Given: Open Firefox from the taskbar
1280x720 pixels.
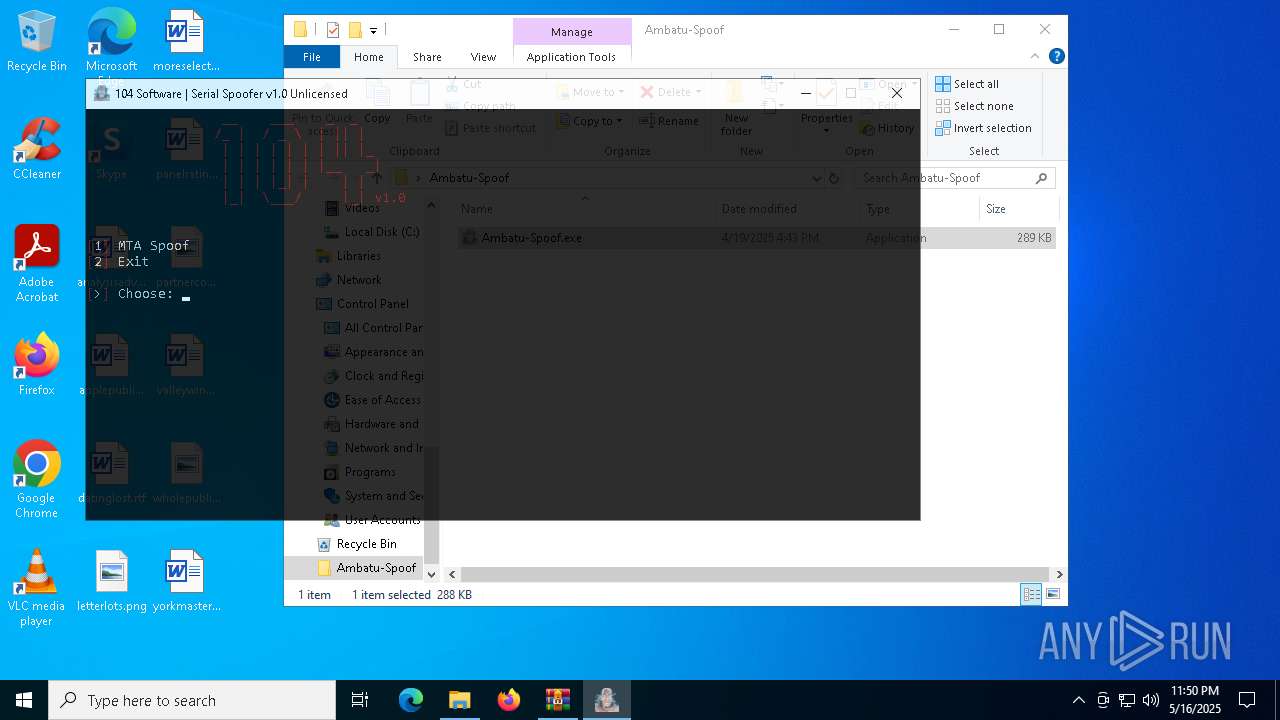Looking at the screenshot, I should point(509,700).
